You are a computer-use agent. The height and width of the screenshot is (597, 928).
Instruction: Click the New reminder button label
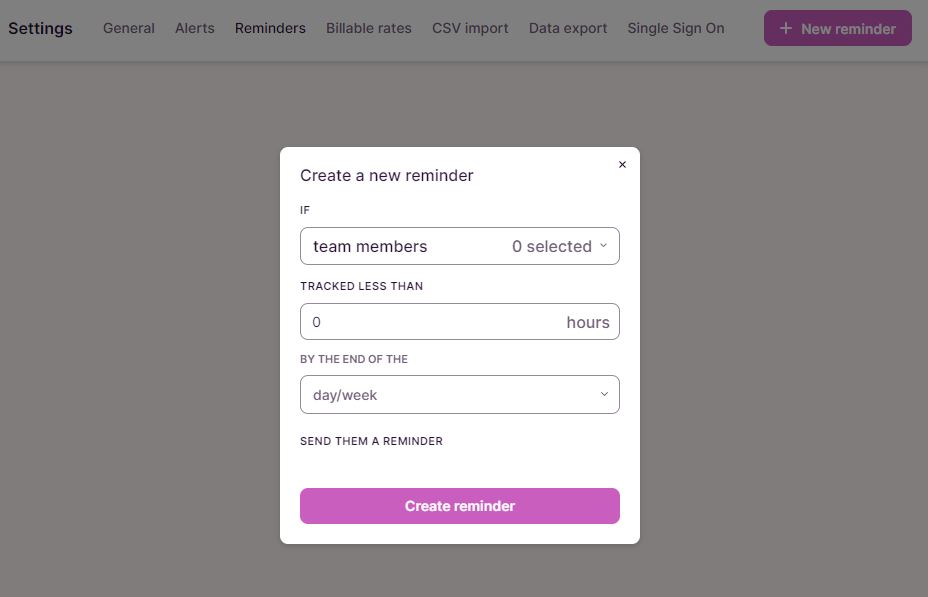pyautogui.click(x=848, y=29)
